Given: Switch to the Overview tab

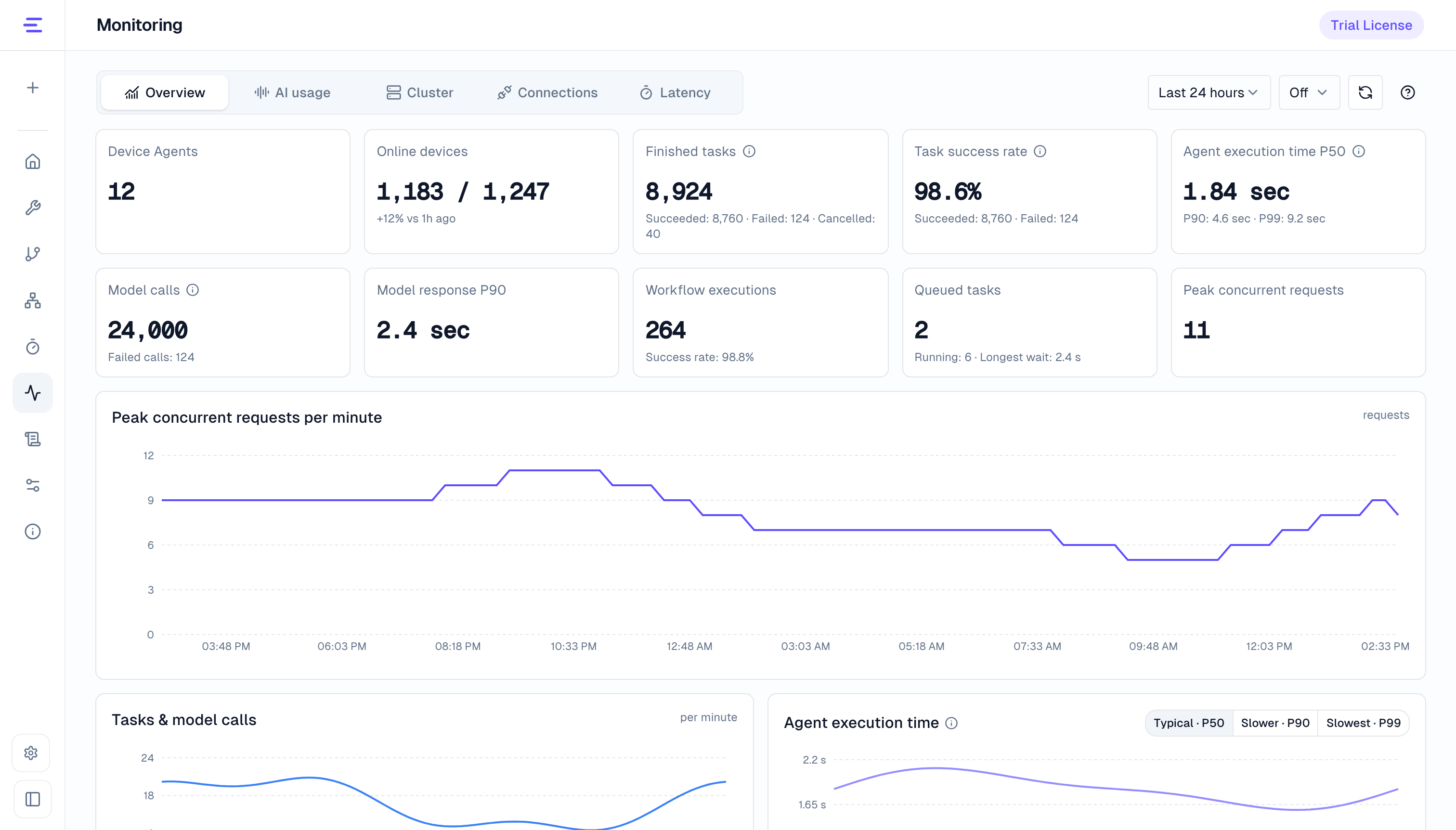Looking at the screenshot, I should pyautogui.click(x=164, y=92).
